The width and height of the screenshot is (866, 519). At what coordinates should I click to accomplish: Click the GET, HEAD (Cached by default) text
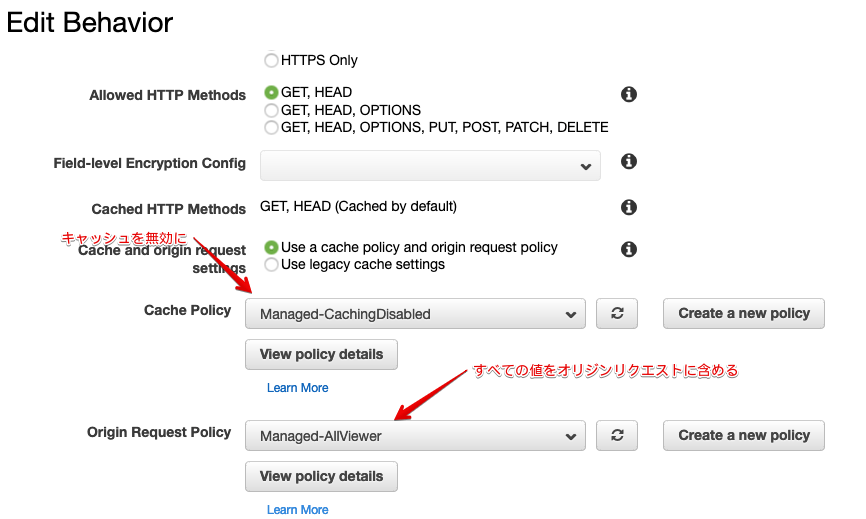tap(358, 206)
